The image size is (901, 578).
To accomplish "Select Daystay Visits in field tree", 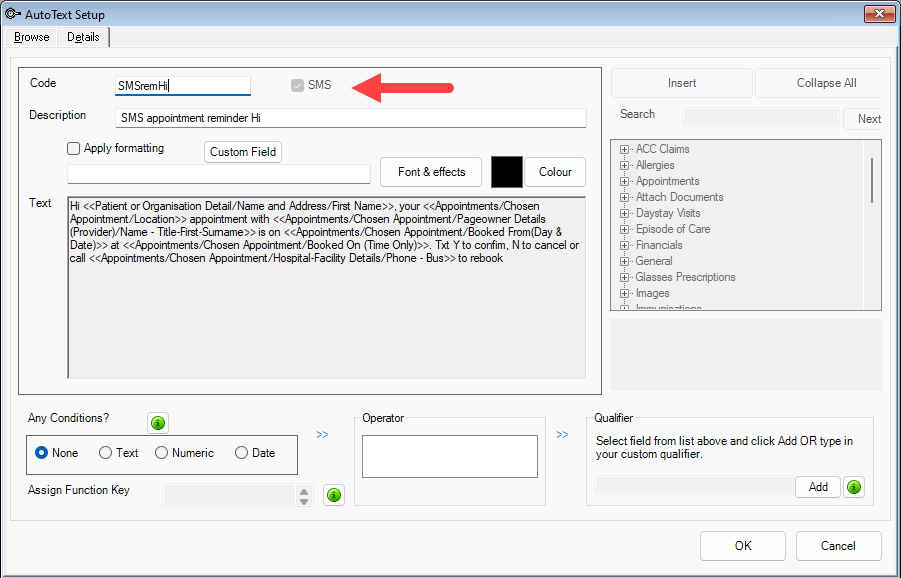I will 668,214.
